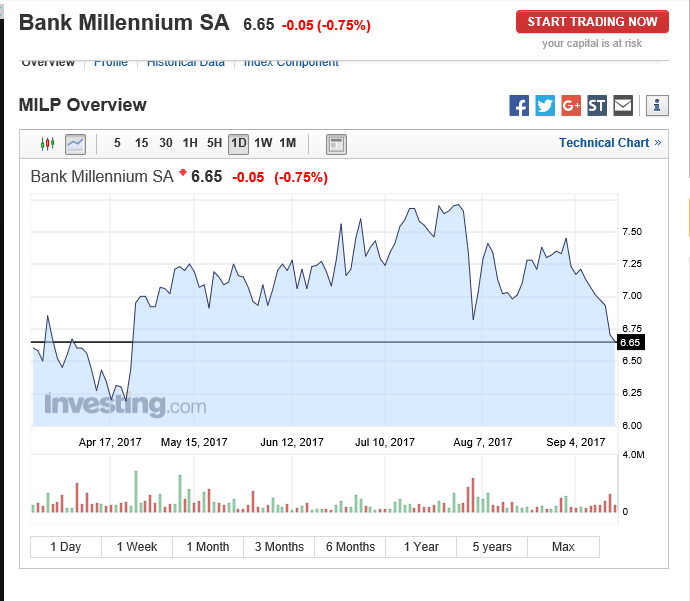Show the 1 Week range
The width and height of the screenshot is (690, 601).
click(137, 547)
